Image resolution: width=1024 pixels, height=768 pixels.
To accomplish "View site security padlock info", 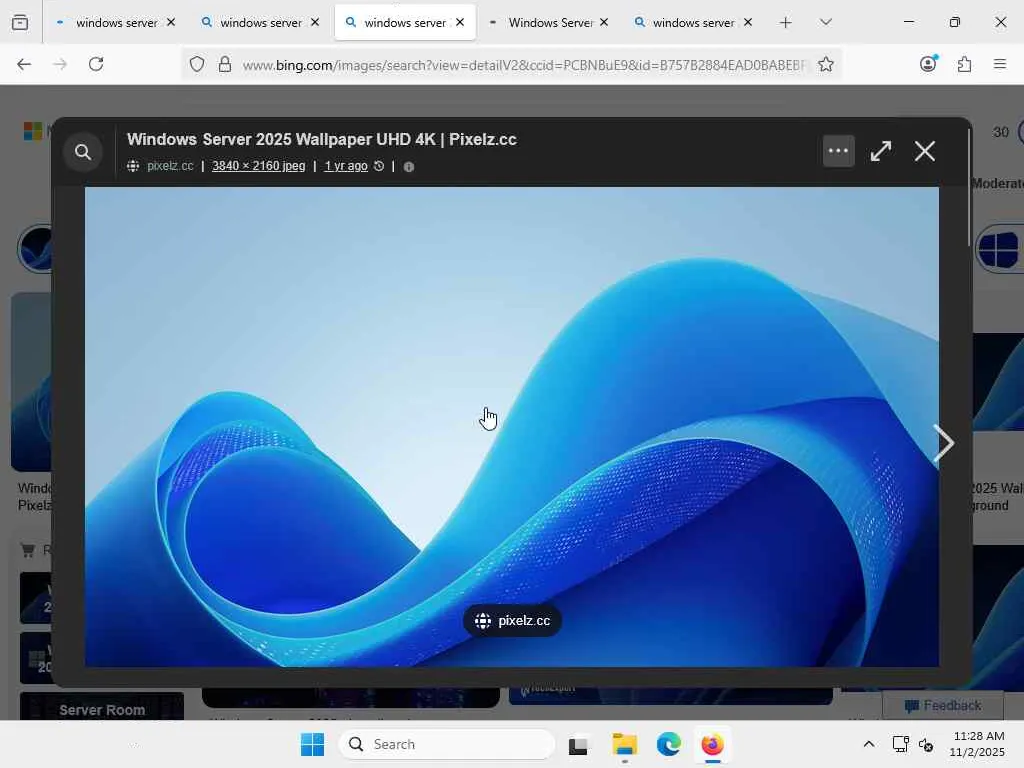I will [225, 64].
